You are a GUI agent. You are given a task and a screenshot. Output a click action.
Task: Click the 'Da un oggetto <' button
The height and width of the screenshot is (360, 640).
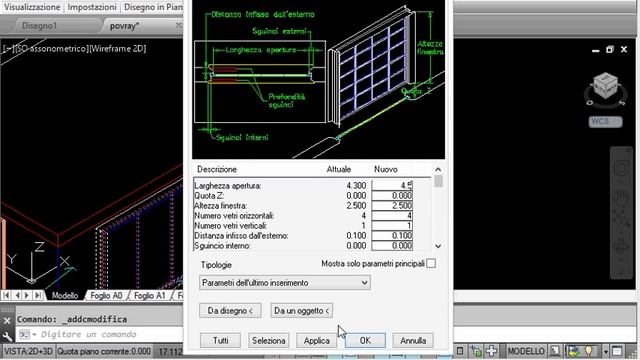pos(302,311)
